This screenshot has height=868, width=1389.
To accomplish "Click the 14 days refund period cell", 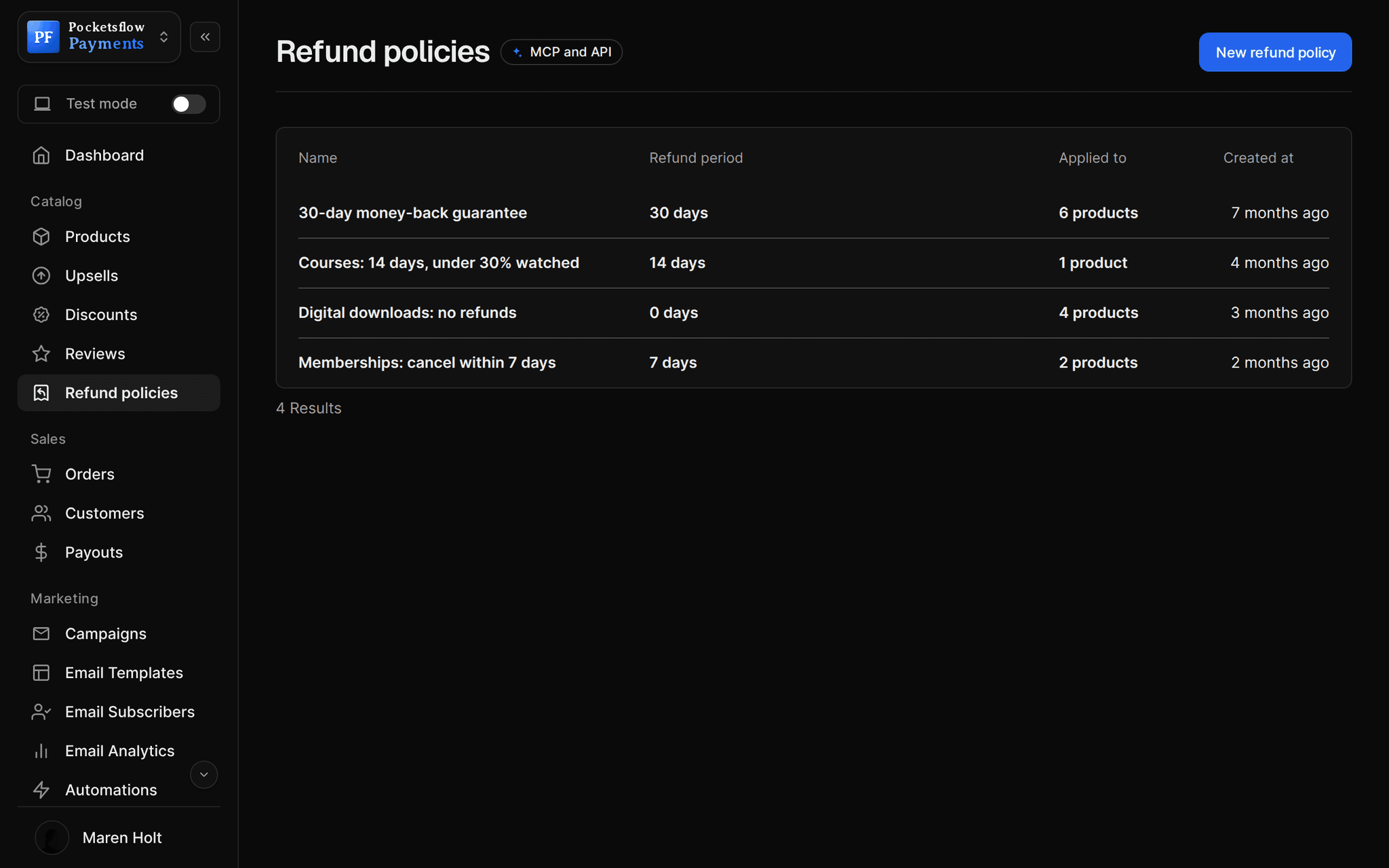I will click(677, 262).
